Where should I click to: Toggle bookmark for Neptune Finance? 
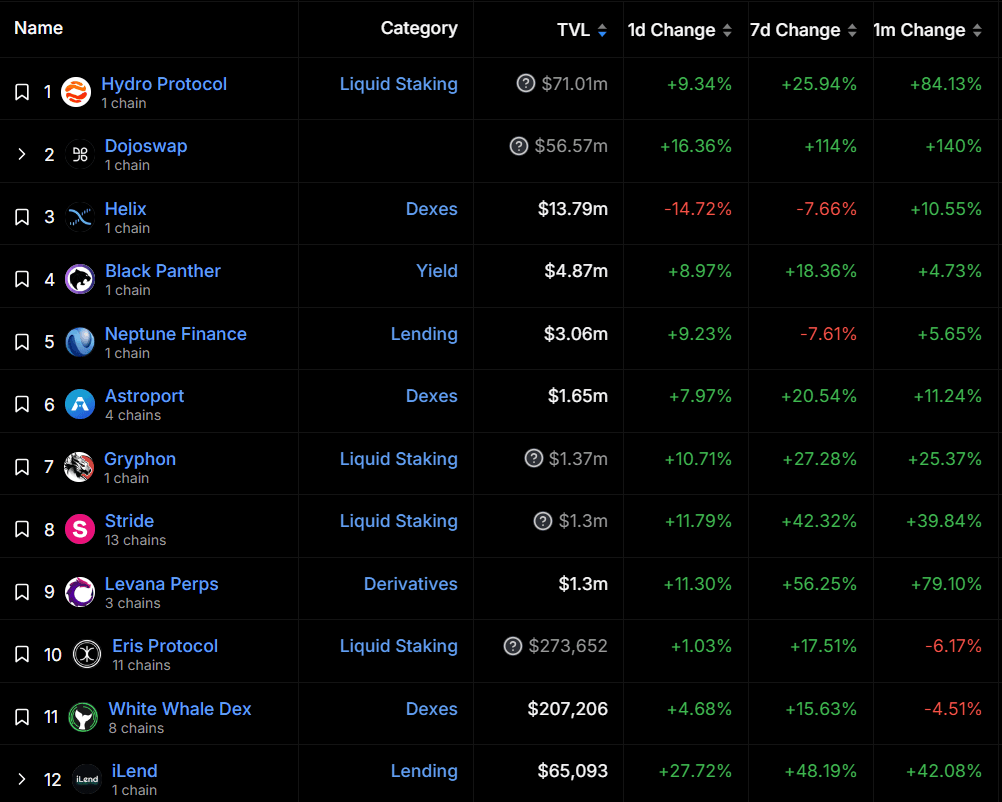pyautogui.click(x=22, y=342)
